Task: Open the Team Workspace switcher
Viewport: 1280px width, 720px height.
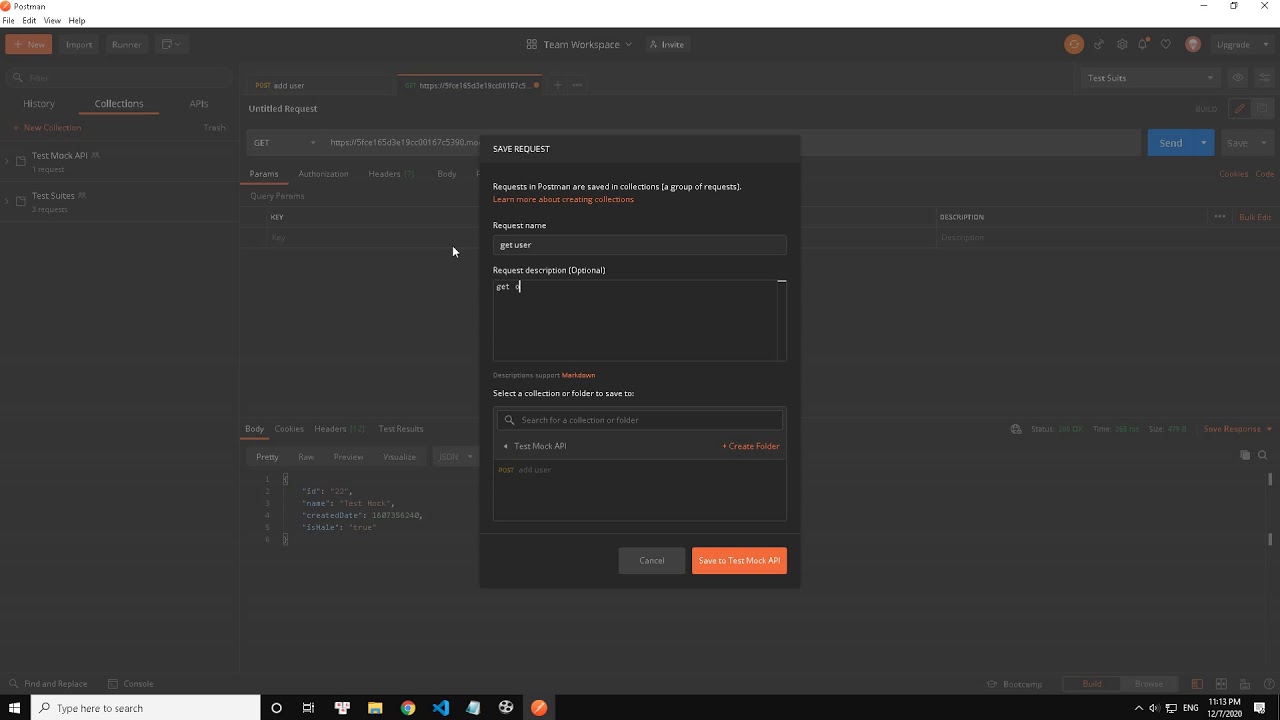Action: click(580, 44)
